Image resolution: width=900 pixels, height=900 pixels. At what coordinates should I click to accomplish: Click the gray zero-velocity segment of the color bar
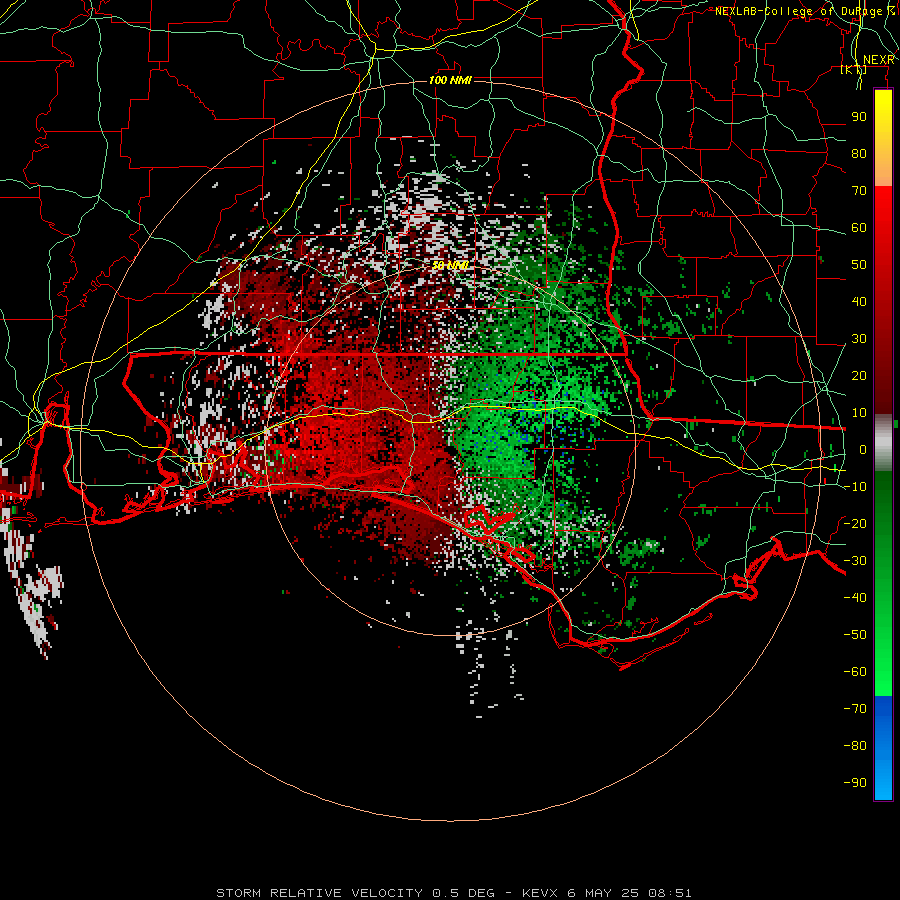click(883, 442)
